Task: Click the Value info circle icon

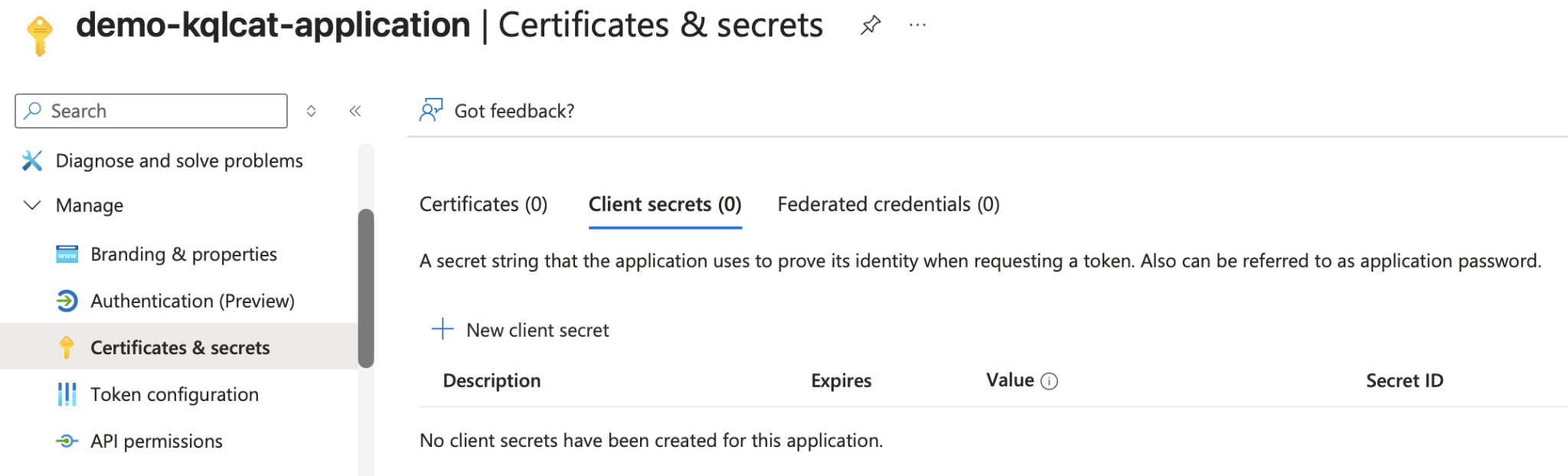Action: click(1050, 381)
